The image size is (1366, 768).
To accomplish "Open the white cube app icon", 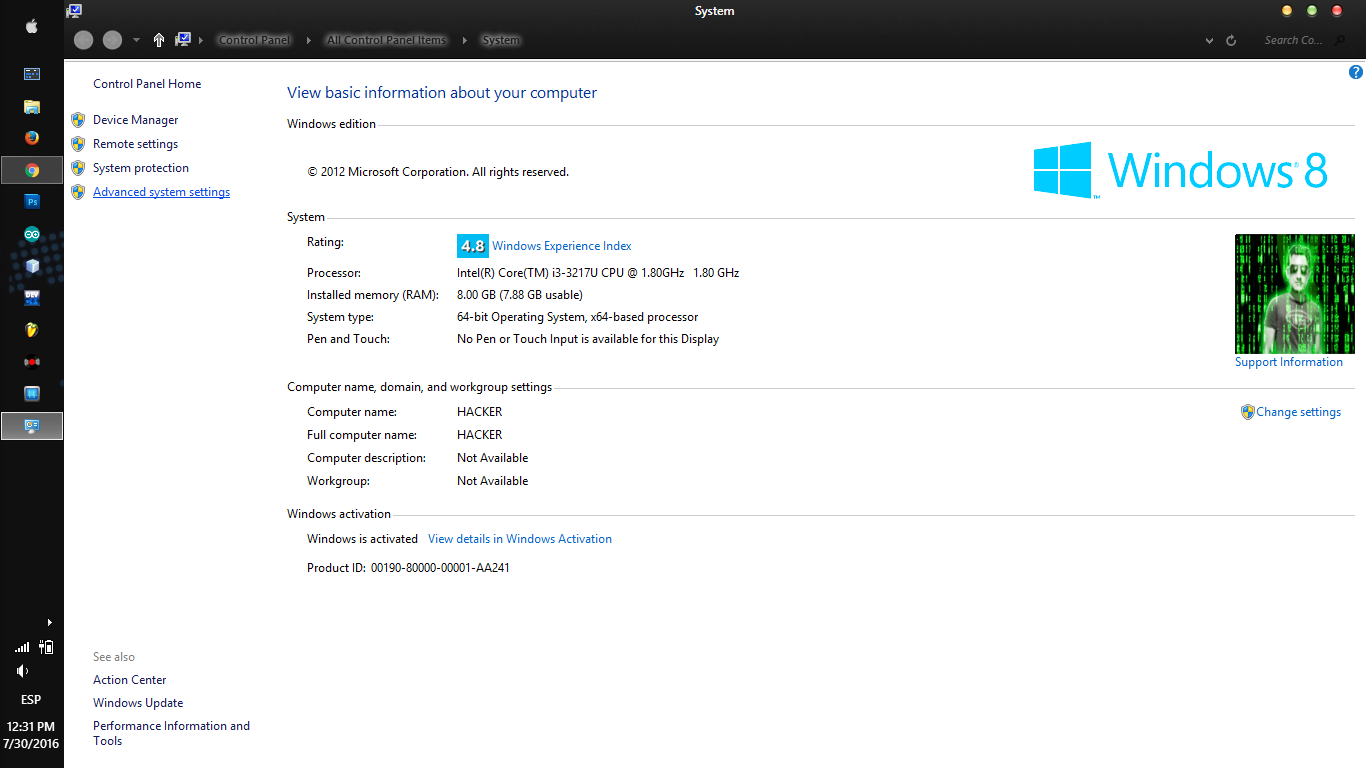I will 31,266.
